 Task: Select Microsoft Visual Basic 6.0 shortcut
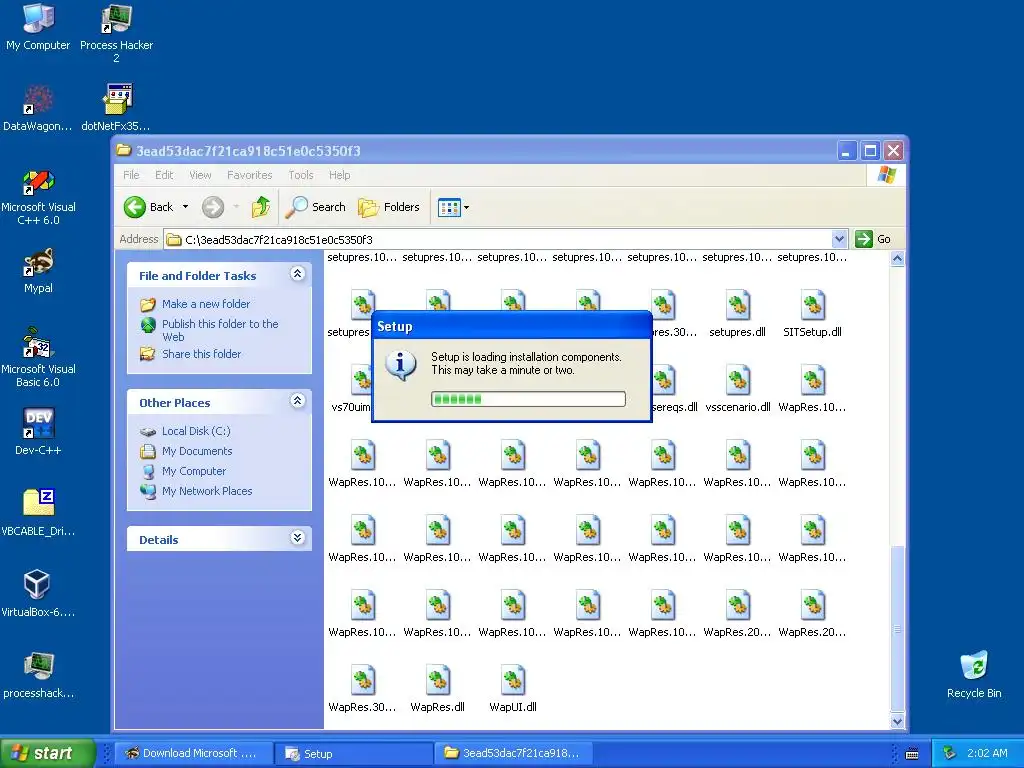(38, 358)
